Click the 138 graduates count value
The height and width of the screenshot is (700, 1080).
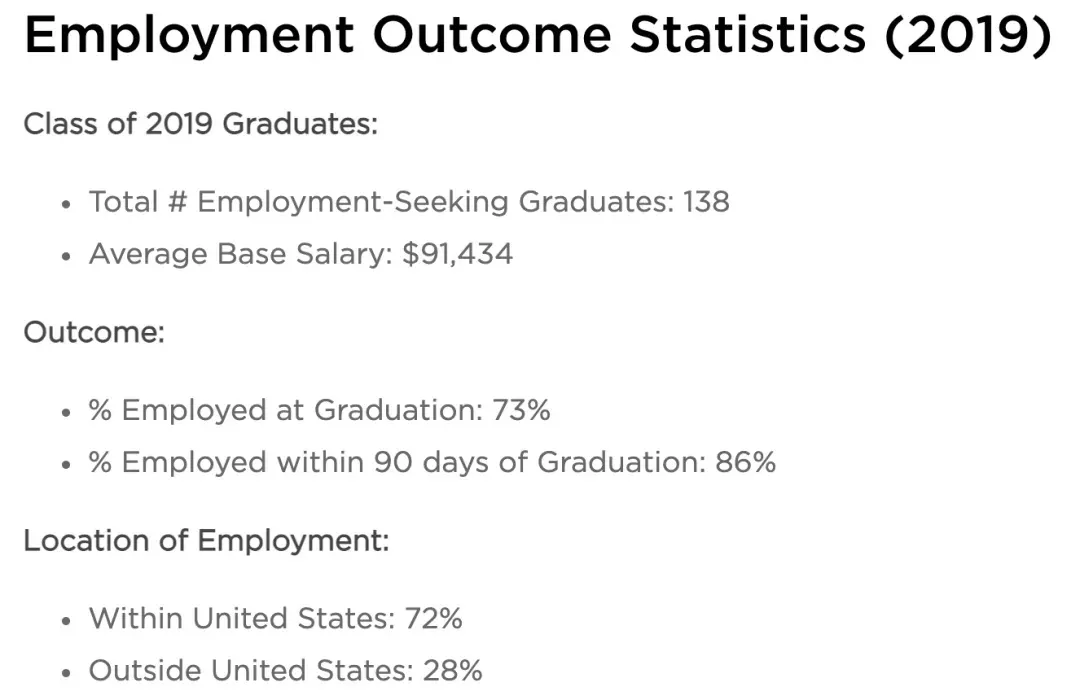tap(706, 202)
